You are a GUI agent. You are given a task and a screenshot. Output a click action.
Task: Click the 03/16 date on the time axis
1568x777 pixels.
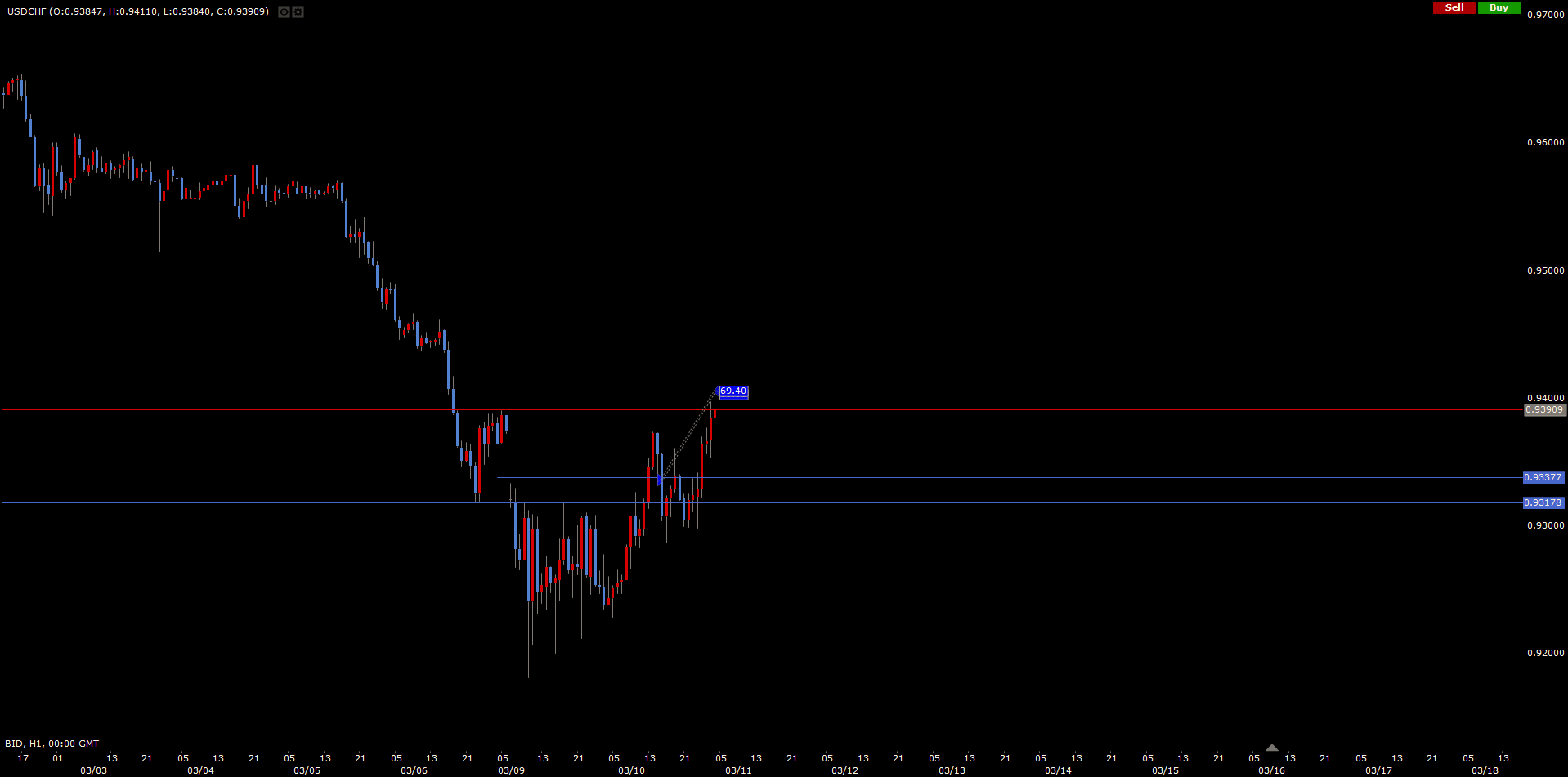[1271, 770]
